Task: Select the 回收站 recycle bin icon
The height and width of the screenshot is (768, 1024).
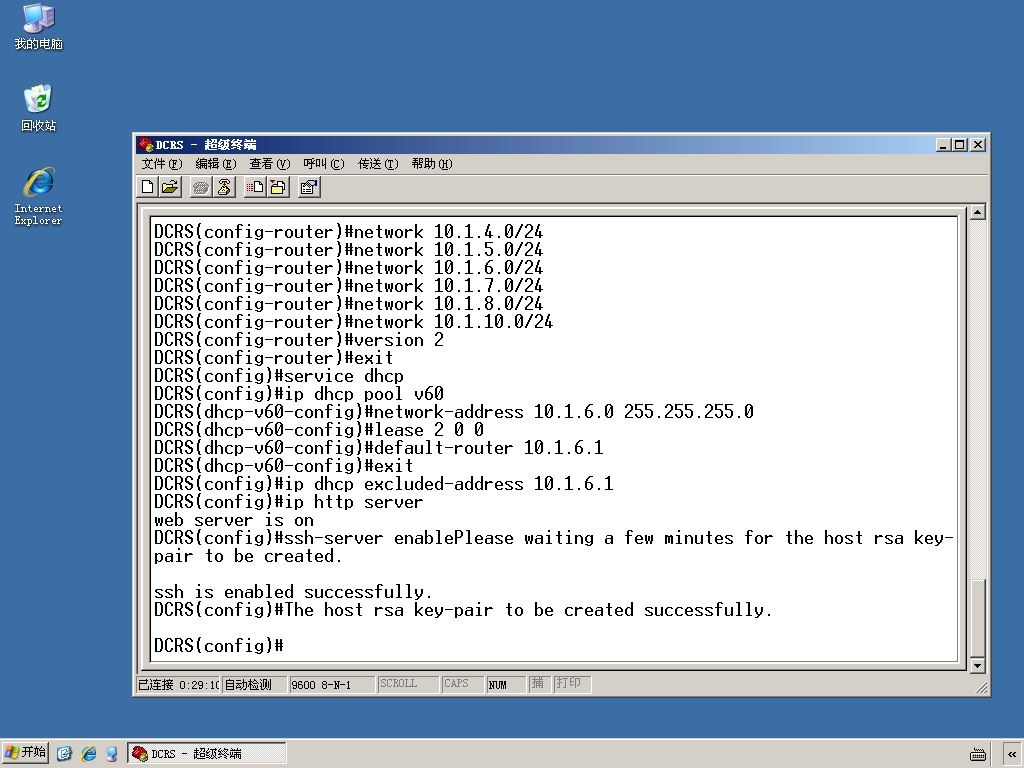Action: pos(38,108)
